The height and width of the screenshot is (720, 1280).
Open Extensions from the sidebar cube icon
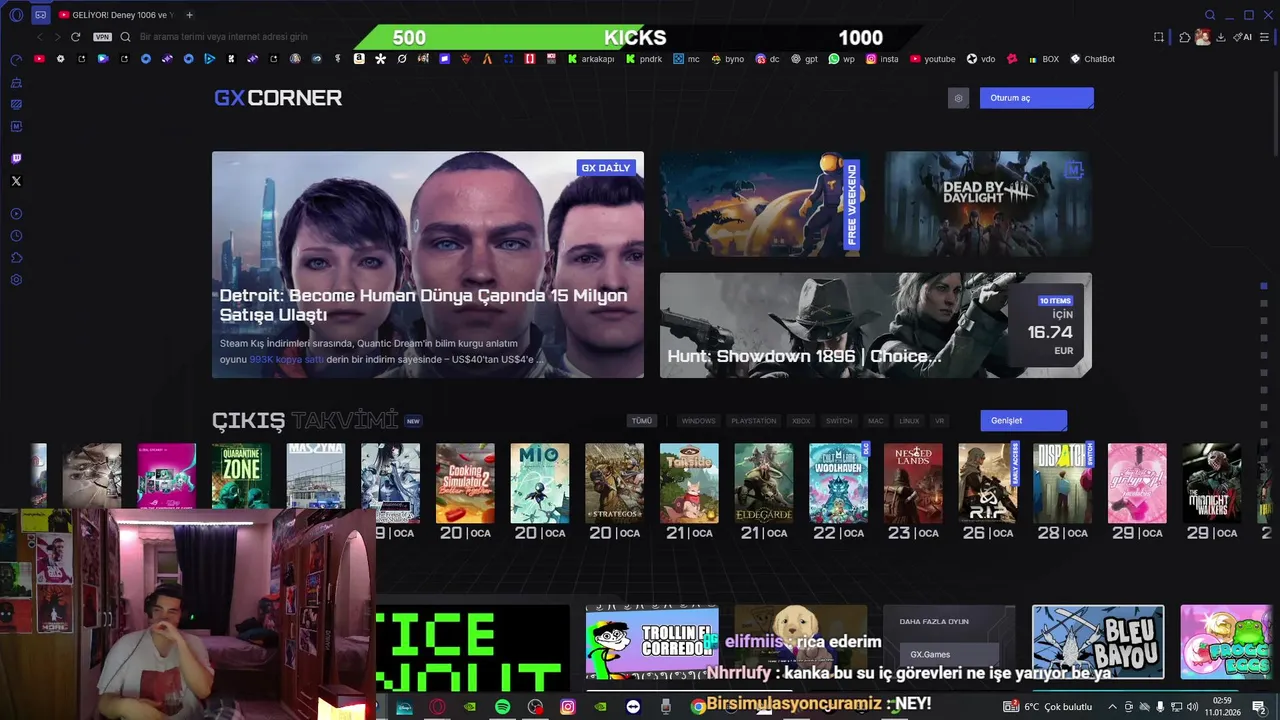click(x=16, y=258)
